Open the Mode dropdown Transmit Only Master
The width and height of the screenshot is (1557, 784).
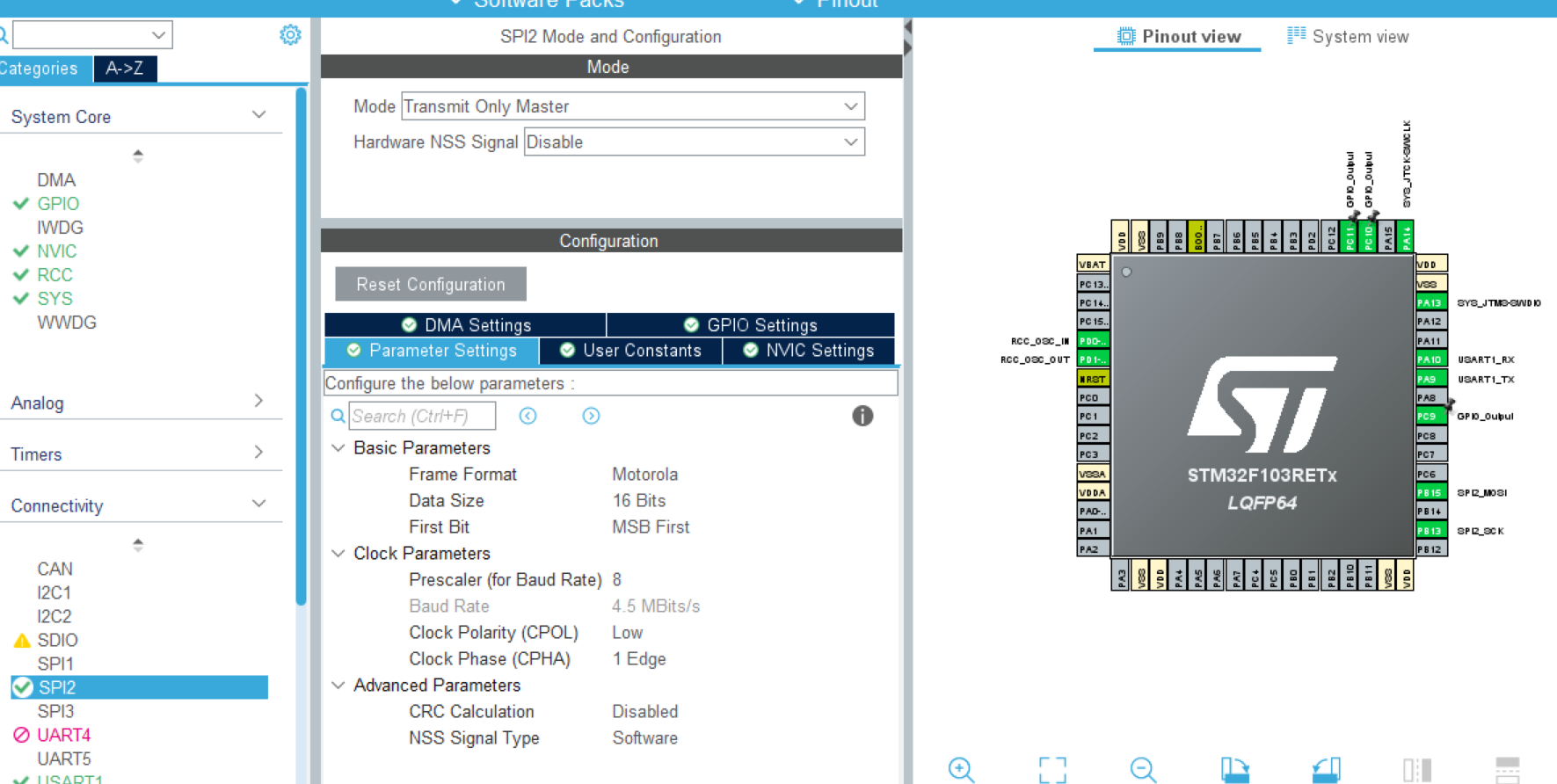tap(633, 106)
